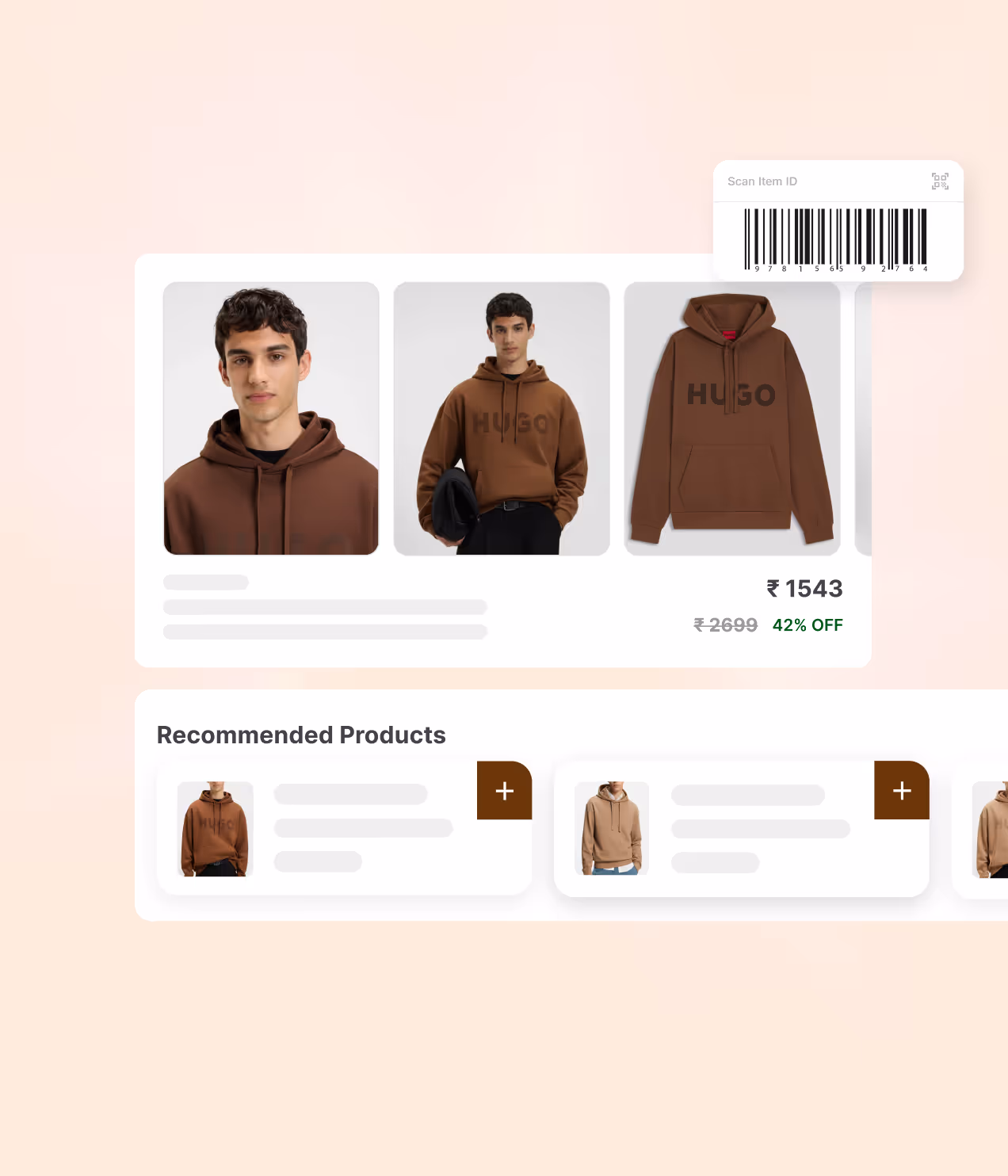Add the tan hoodie recommendation
This screenshot has width=1008, height=1176.
tap(902, 790)
